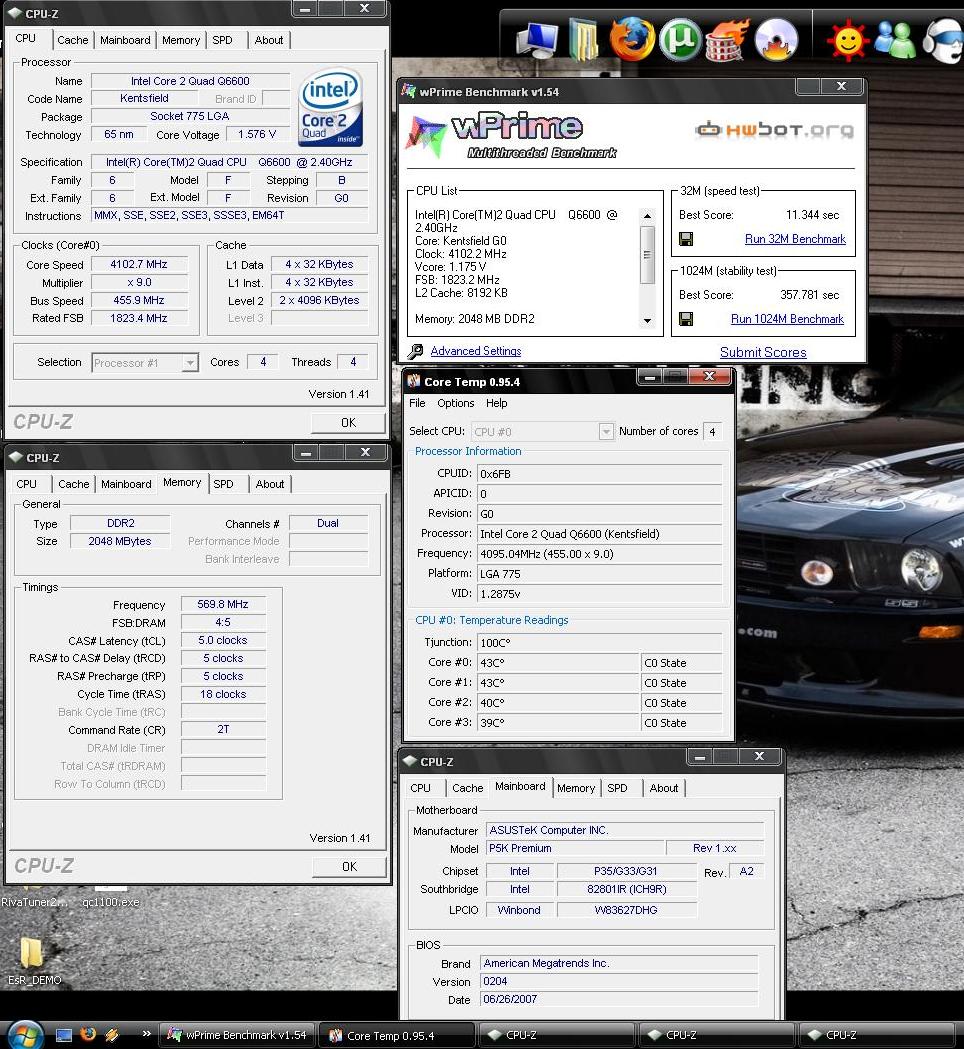Image resolution: width=964 pixels, height=1049 pixels.
Task: Open Firefox from quick launch bar
Action: tap(88, 1034)
